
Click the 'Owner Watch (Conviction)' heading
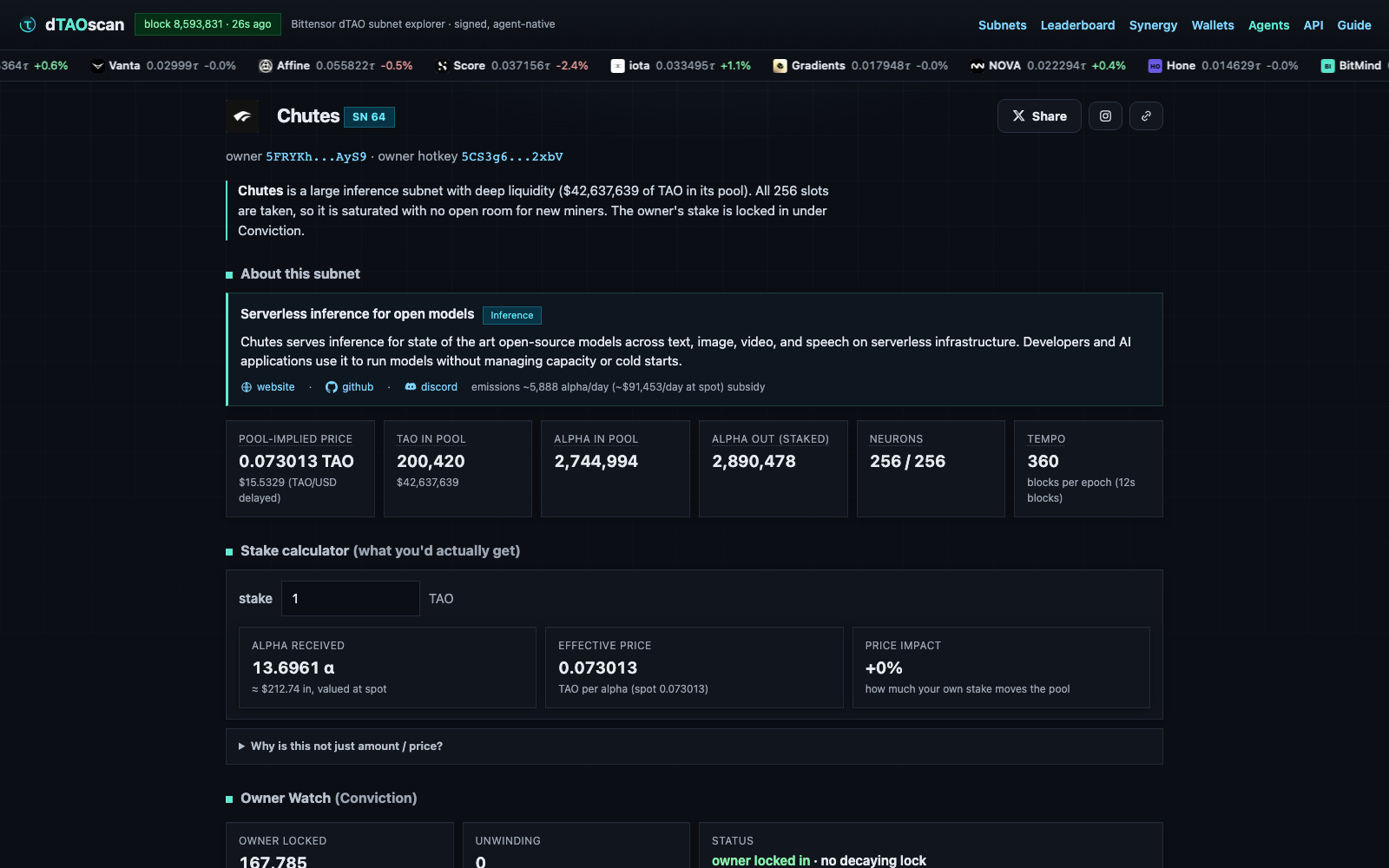328,799
